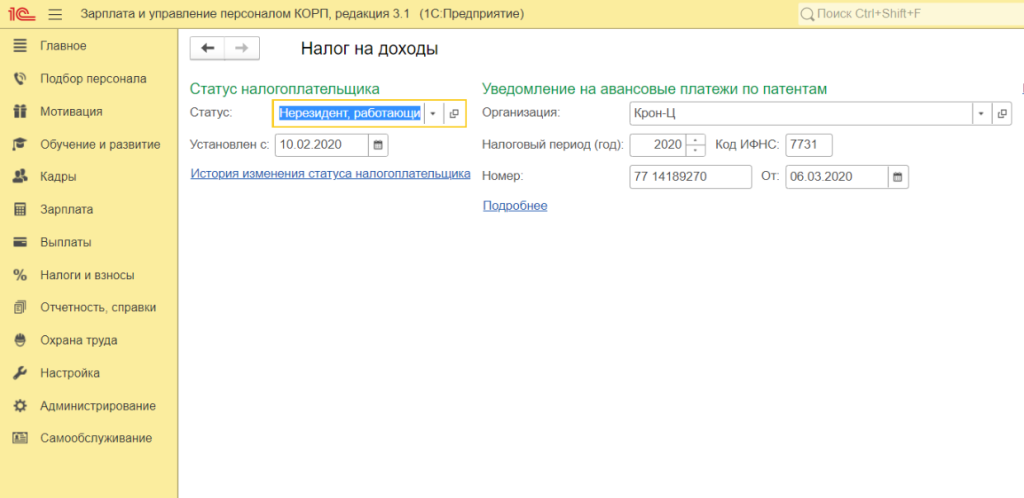
Task: Click the Номер field with 77 14189270
Action: tap(690, 177)
